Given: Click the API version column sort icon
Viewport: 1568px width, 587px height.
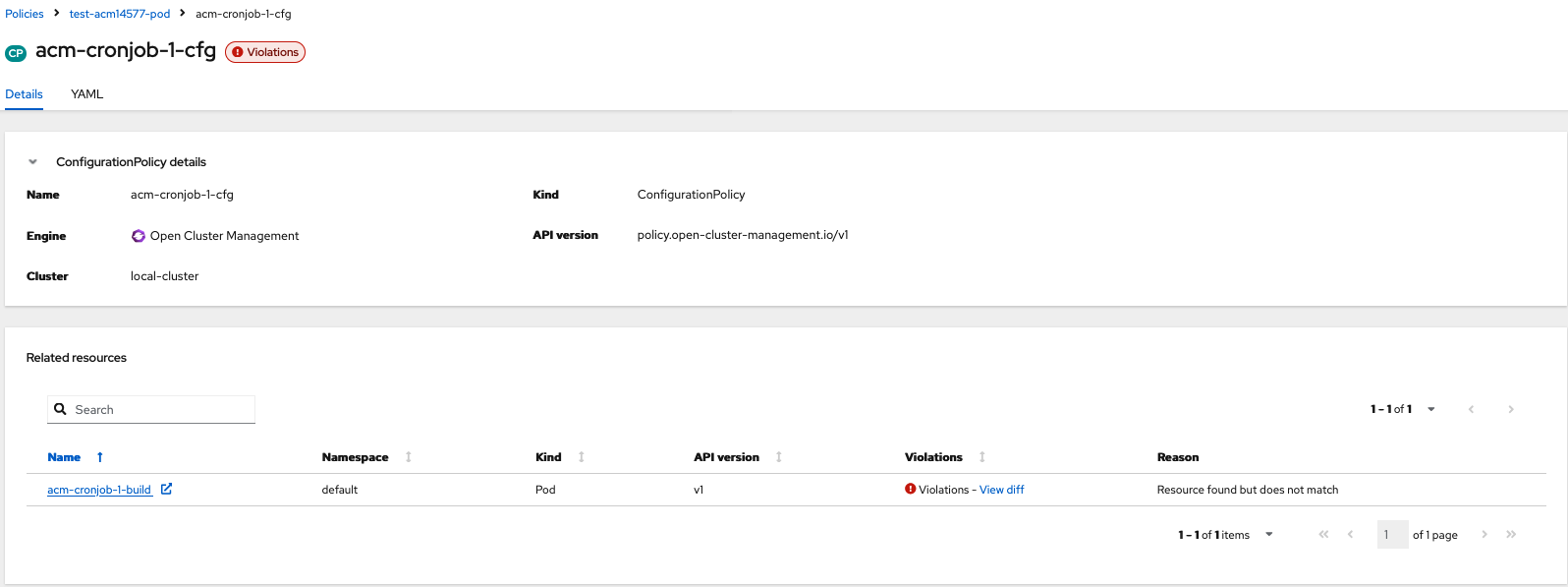Looking at the screenshot, I should 779,457.
